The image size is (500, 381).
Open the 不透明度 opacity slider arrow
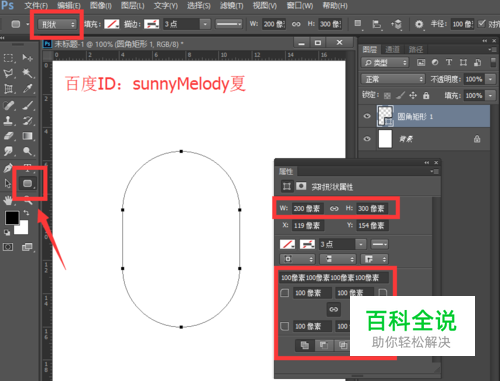click(x=490, y=79)
